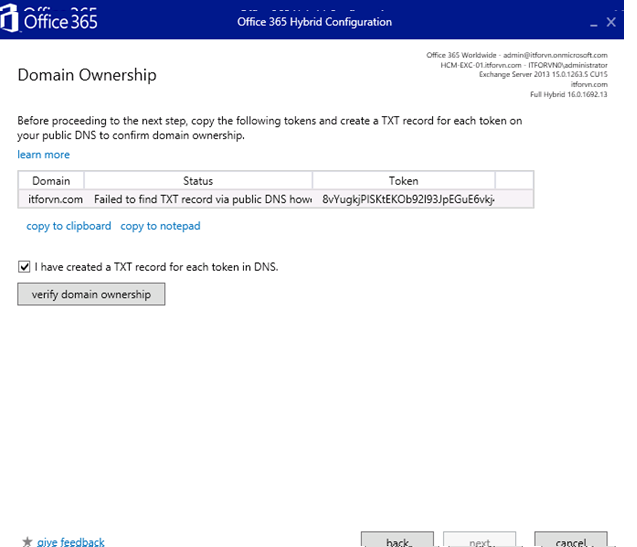Viewport: 637px width, 547px height.
Task: Select the Failed to find TXT record status cell
Action: point(198,199)
